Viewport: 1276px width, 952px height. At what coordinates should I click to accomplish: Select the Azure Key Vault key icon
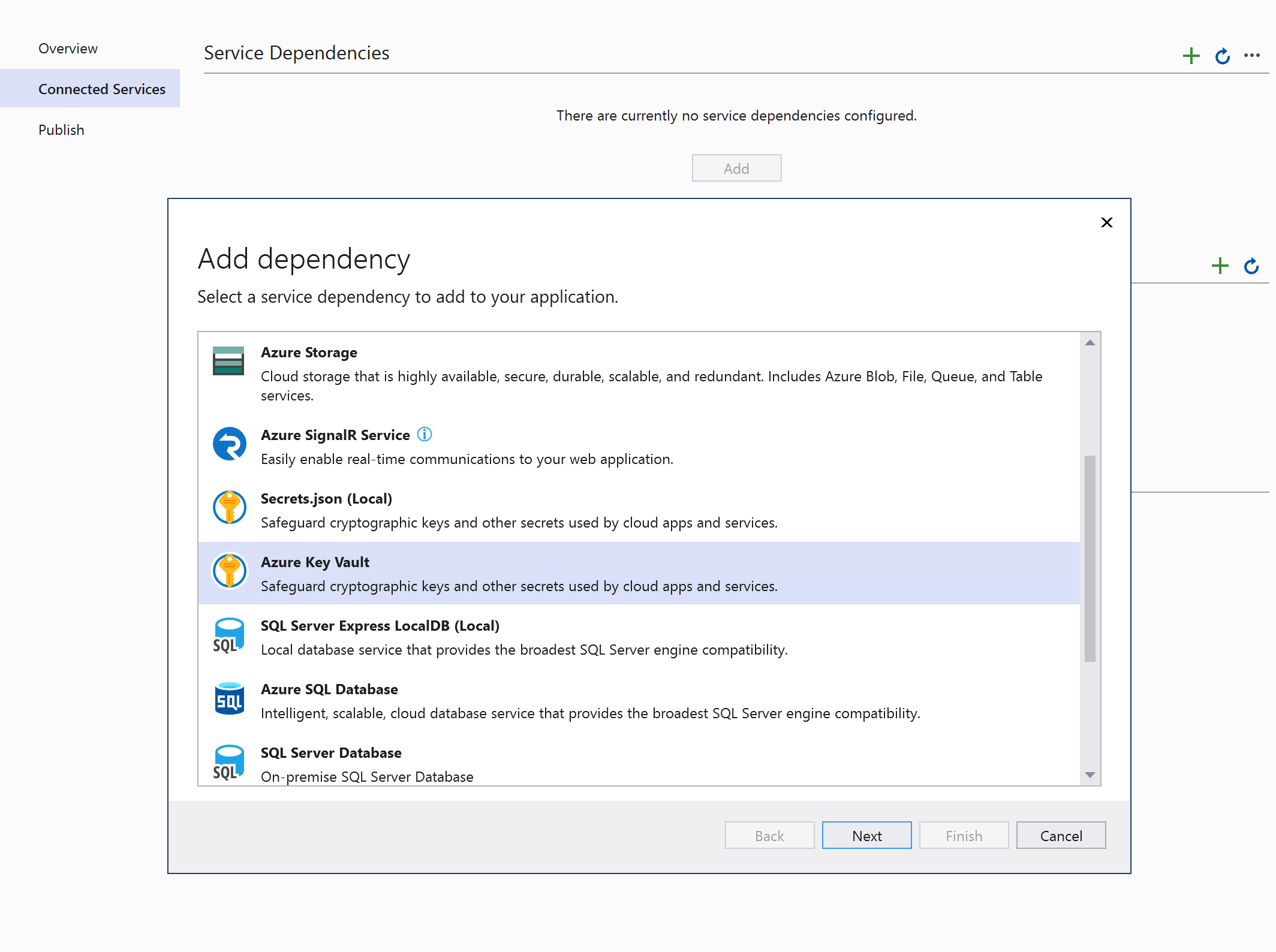231,573
